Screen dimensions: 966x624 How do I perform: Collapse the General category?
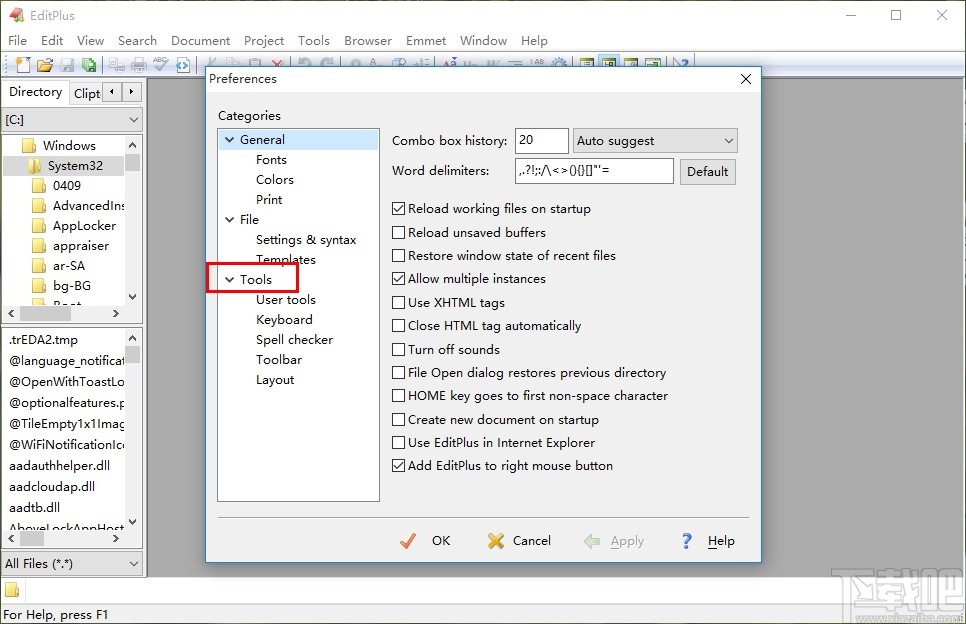pyautogui.click(x=229, y=140)
